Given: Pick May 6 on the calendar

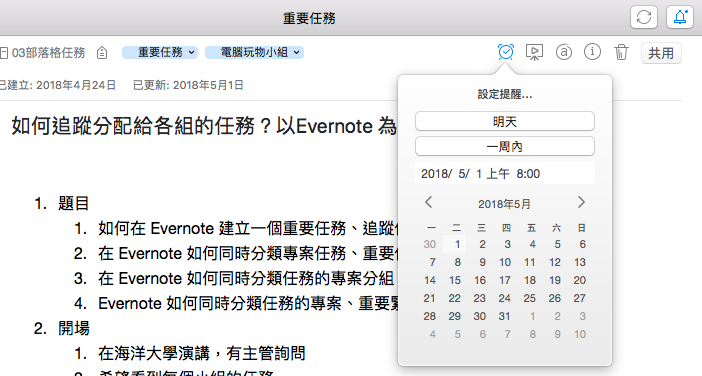Looking at the screenshot, I should (x=582, y=244).
